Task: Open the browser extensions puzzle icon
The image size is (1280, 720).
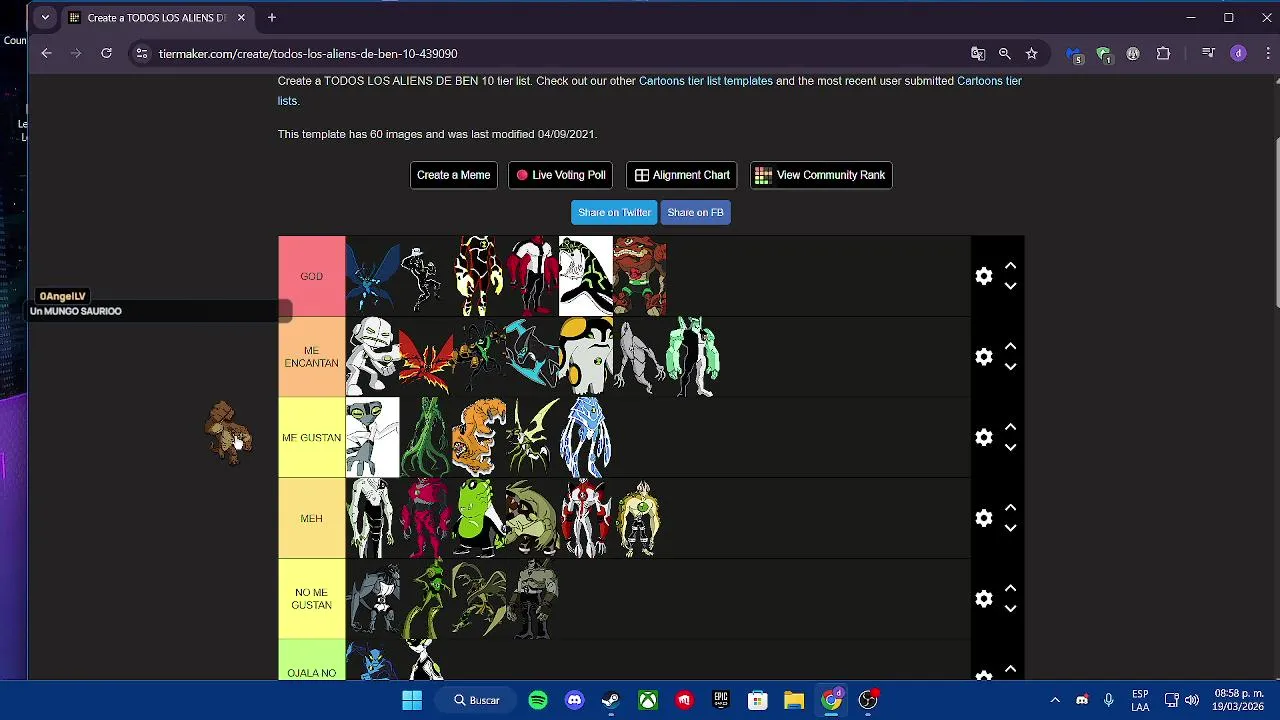Action: point(1163,54)
